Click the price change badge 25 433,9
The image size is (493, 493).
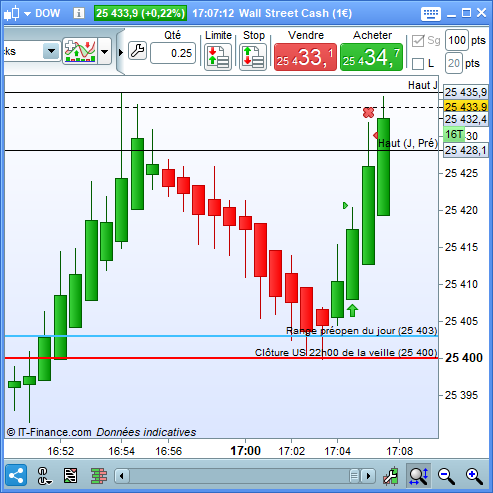point(140,13)
